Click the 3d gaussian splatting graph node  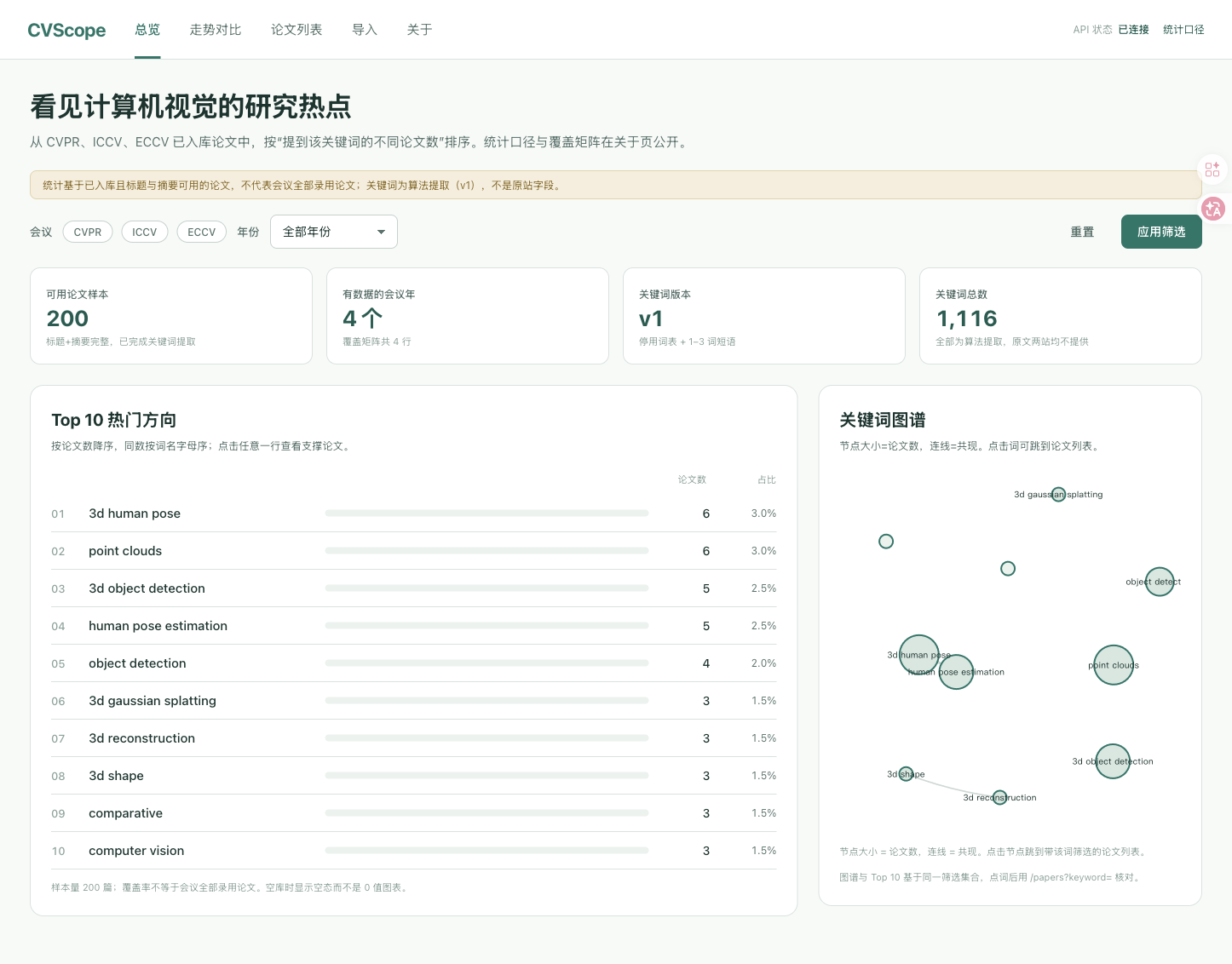(1058, 495)
